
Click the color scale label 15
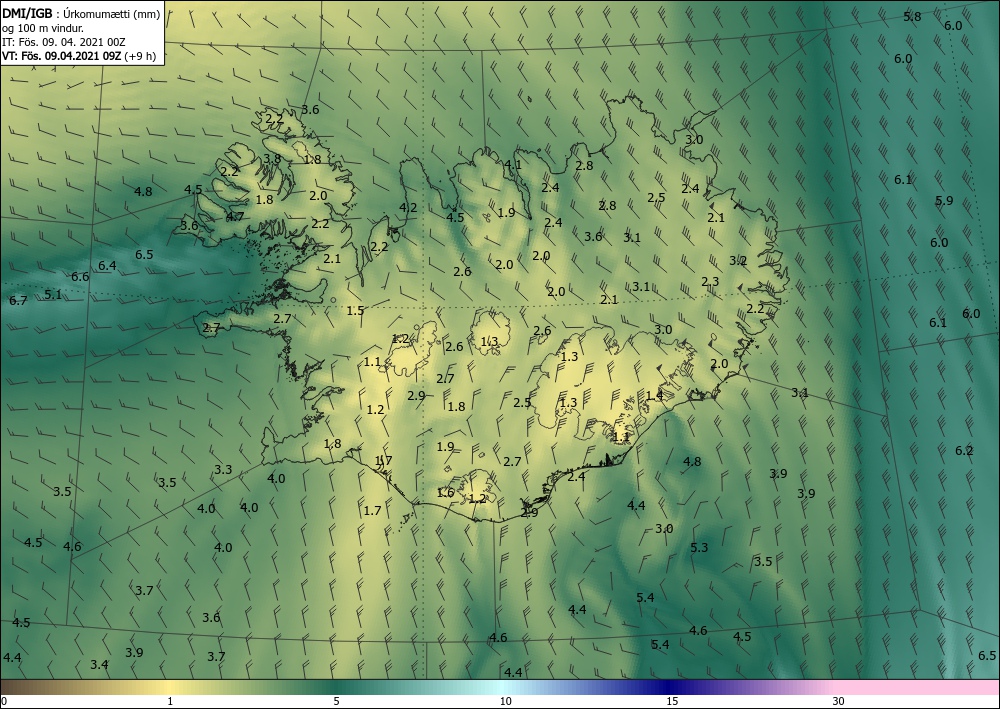[x=672, y=702]
